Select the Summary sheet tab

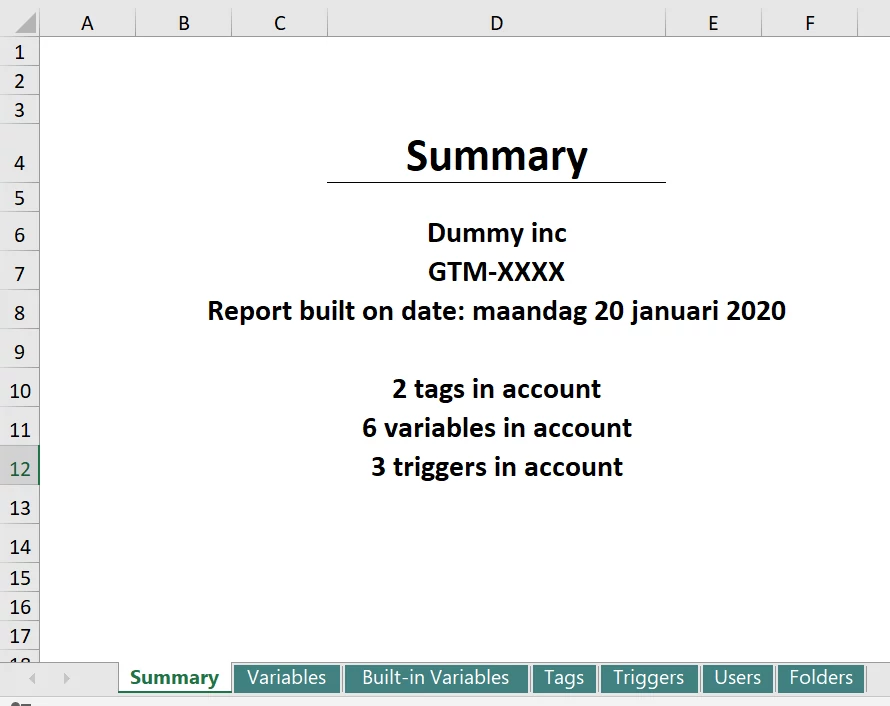(173, 678)
